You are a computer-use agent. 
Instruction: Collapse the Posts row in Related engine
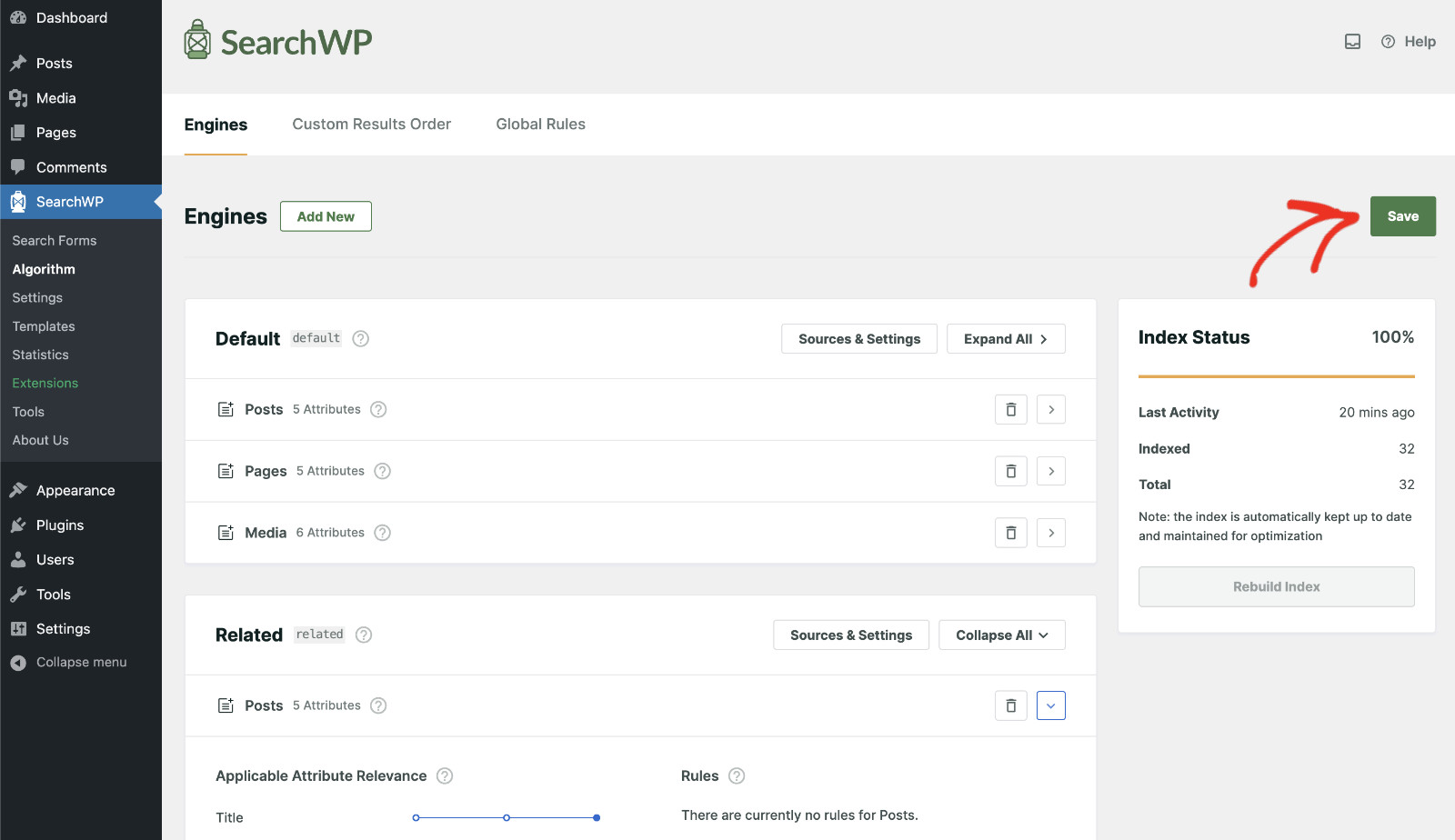click(x=1050, y=705)
